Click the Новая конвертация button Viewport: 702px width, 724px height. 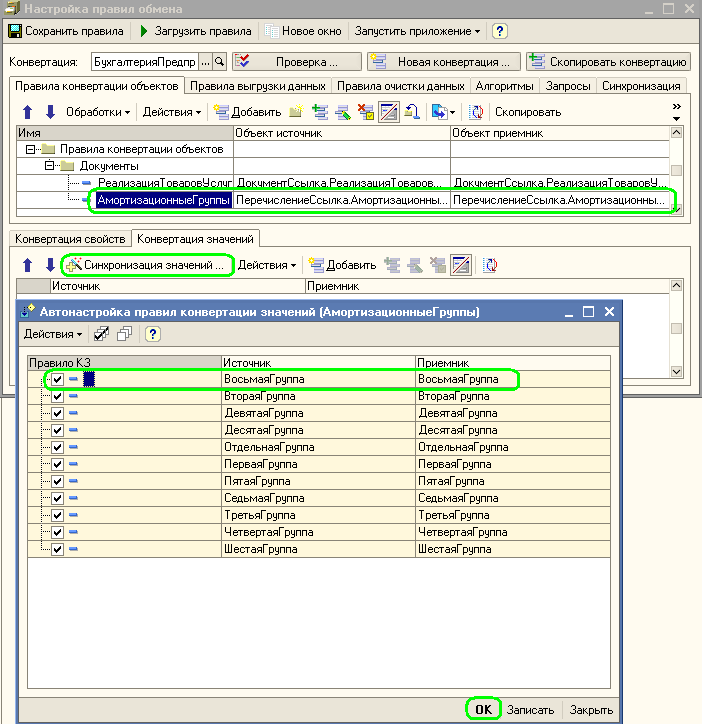tap(444, 61)
